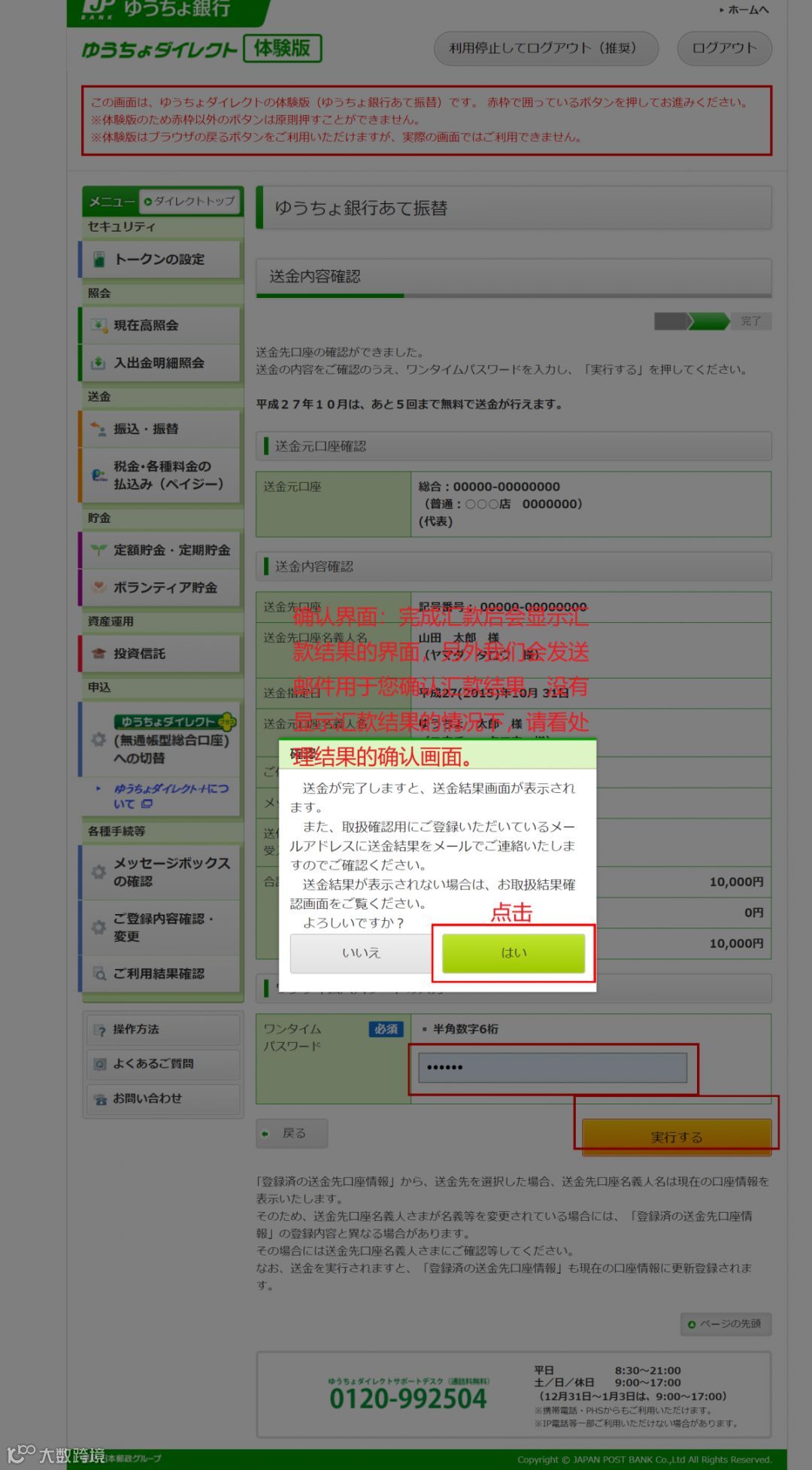Open 定額貯金・定期貯金 menu item
The height and width of the screenshot is (1470, 812).
tap(160, 550)
